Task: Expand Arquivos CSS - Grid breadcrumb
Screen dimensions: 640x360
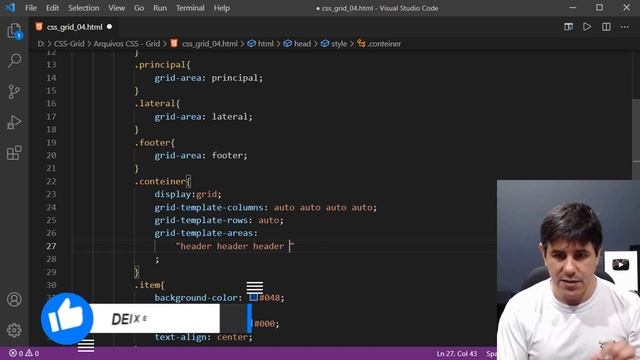Action: [127, 44]
